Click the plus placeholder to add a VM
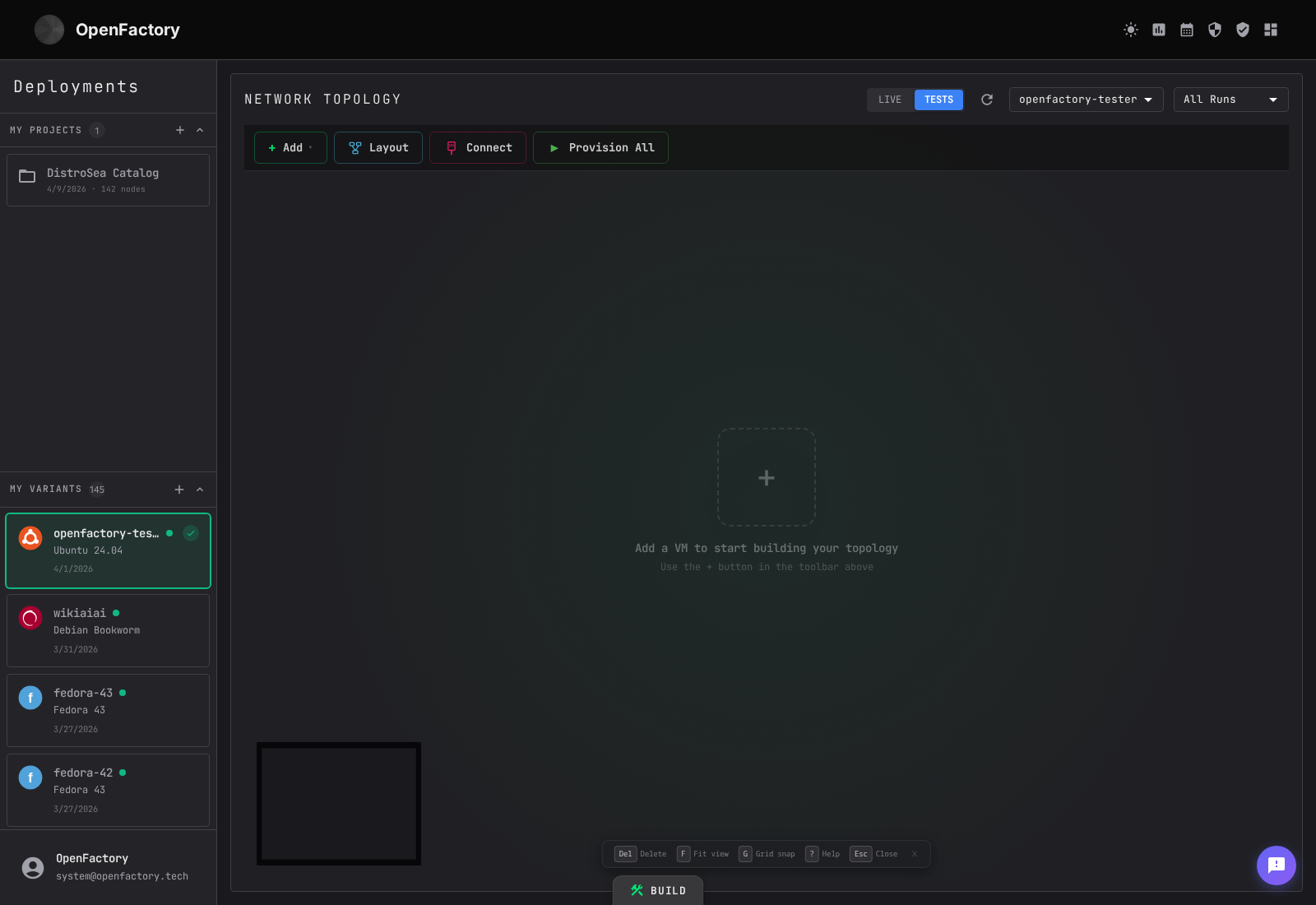 (x=766, y=477)
